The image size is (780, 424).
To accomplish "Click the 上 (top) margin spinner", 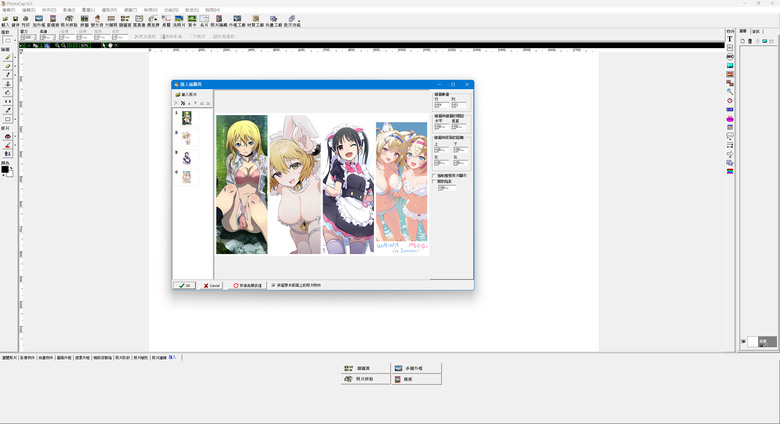I will (442, 149).
